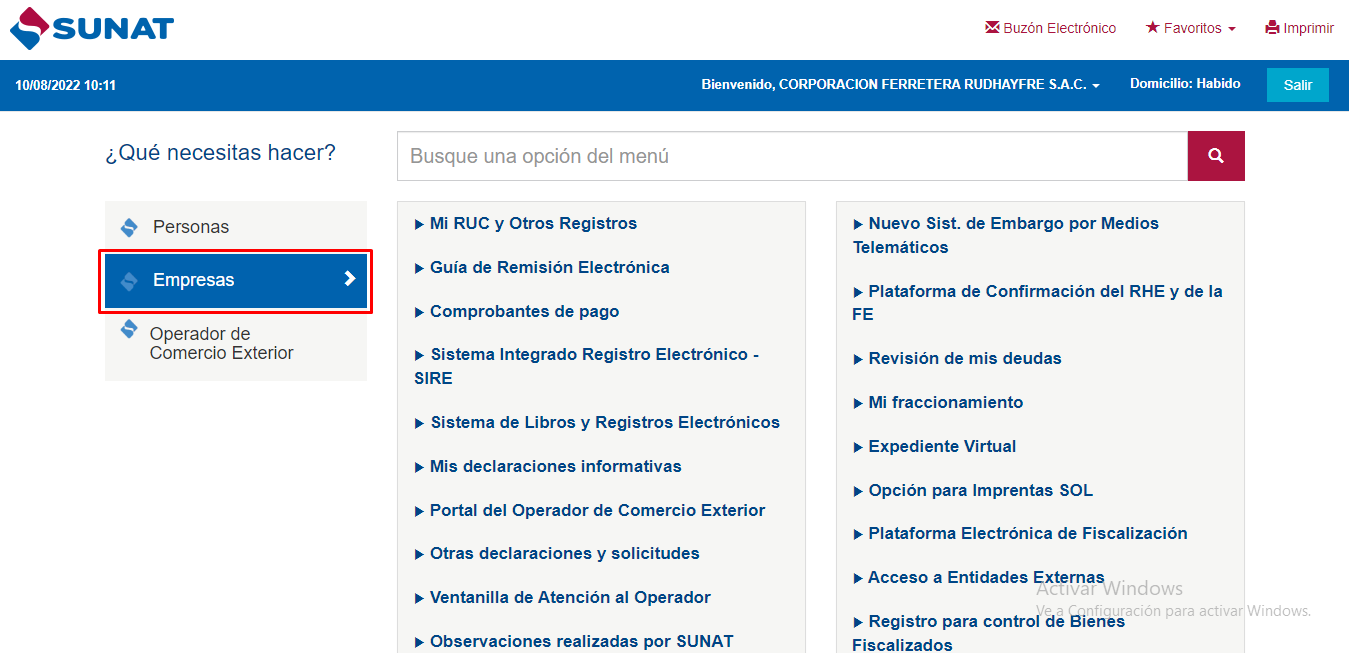
Task: Click the Operador de Comercio Exterior diamond icon
Action: (129, 329)
